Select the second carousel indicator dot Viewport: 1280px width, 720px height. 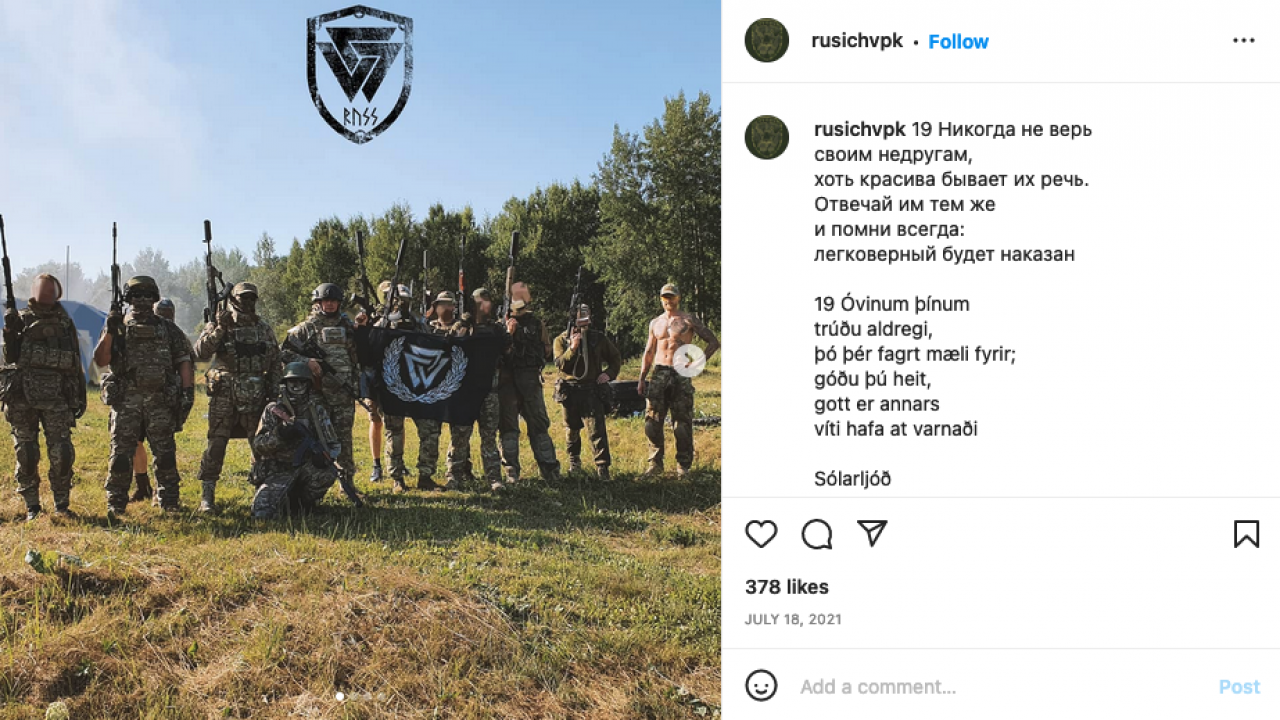click(353, 696)
